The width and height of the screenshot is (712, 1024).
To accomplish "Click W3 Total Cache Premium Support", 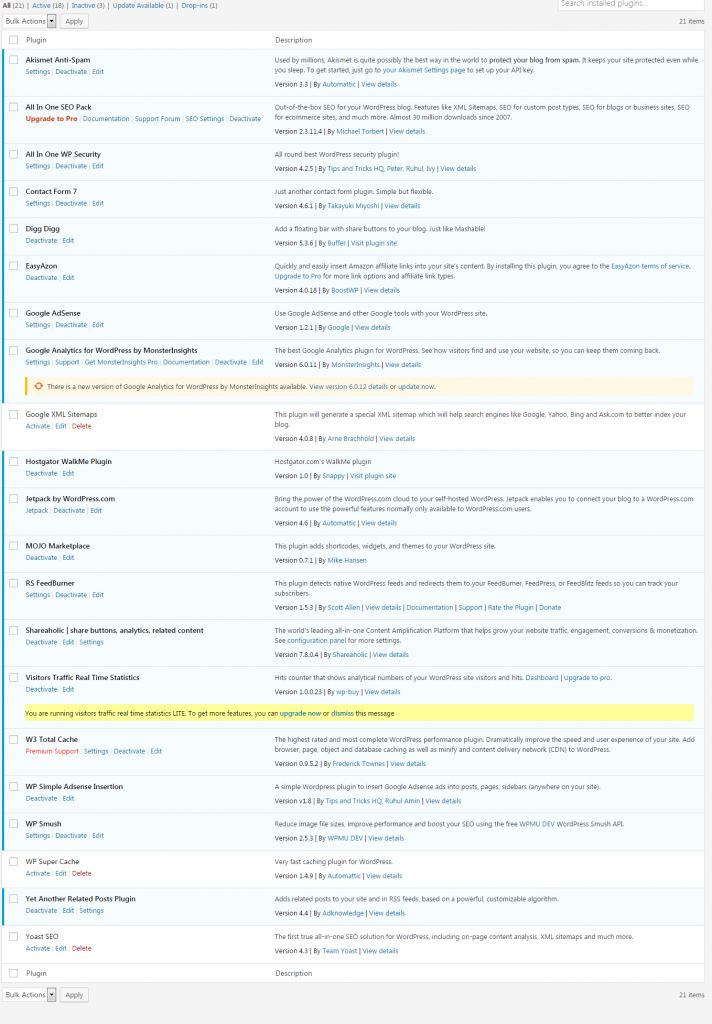I will coord(52,751).
